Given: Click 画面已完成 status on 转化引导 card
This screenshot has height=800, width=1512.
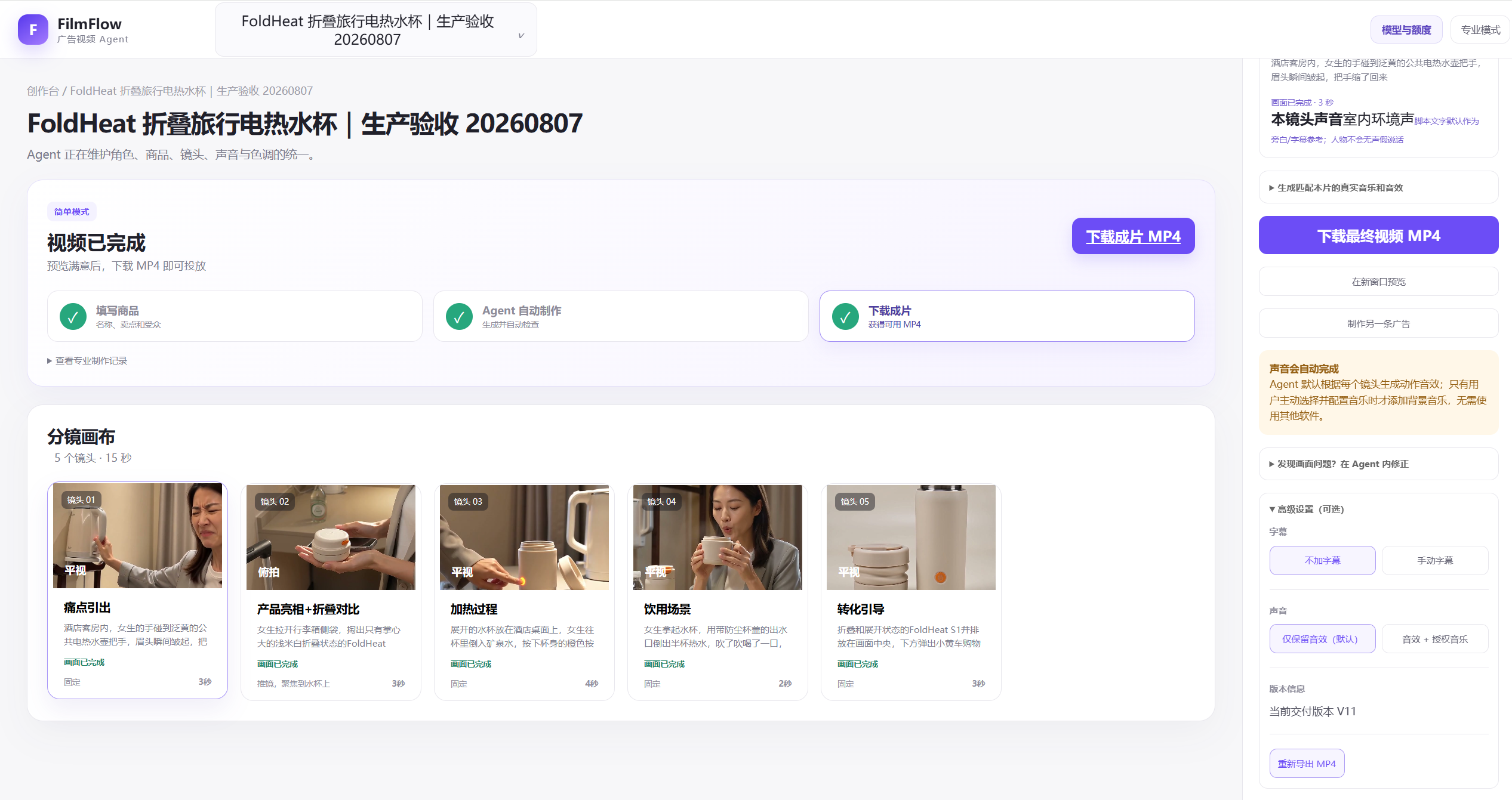Looking at the screenshot, I should tap(858, 664).
